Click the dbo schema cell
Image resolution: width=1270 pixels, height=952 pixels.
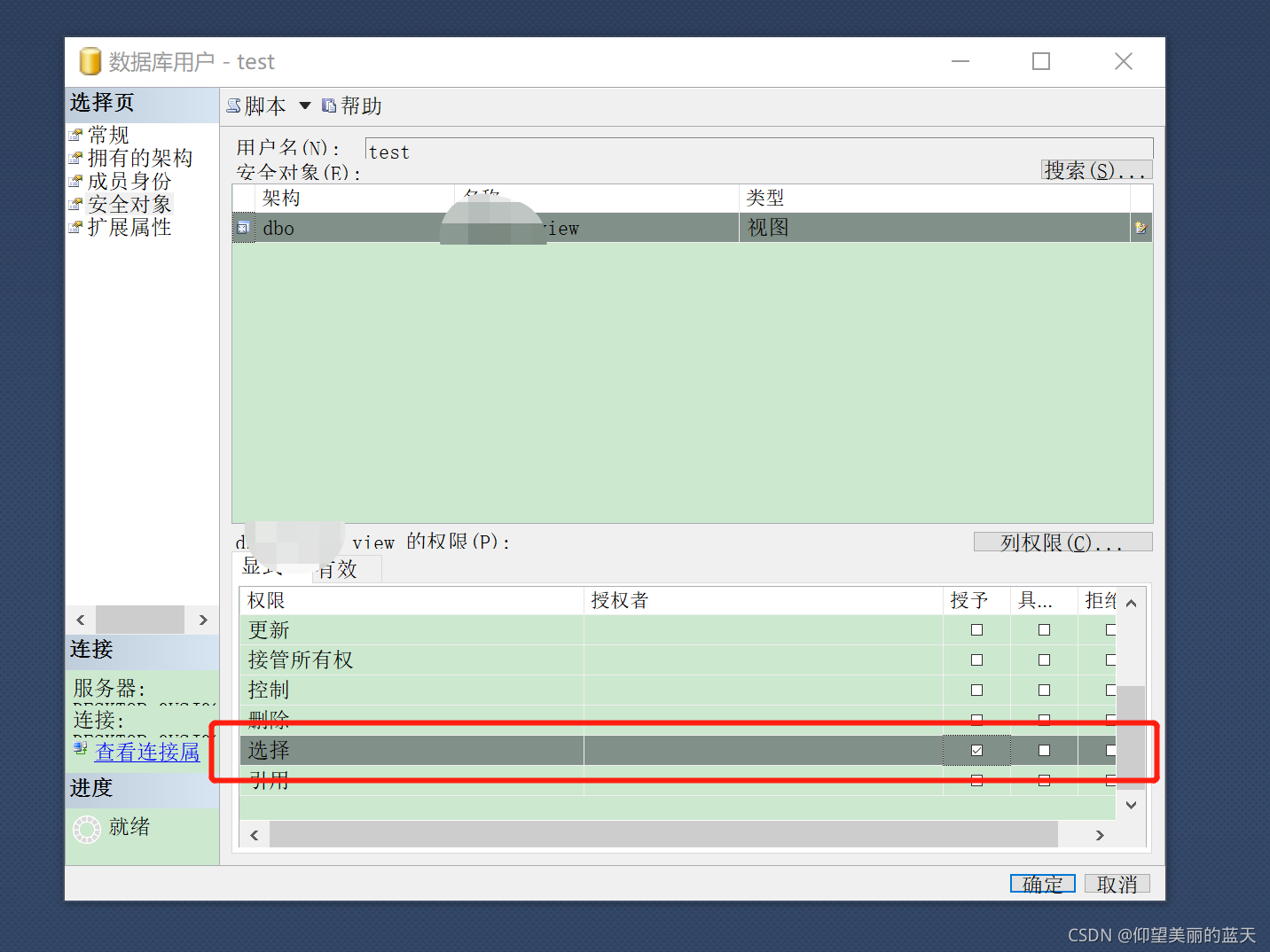[x=355, y=228]
